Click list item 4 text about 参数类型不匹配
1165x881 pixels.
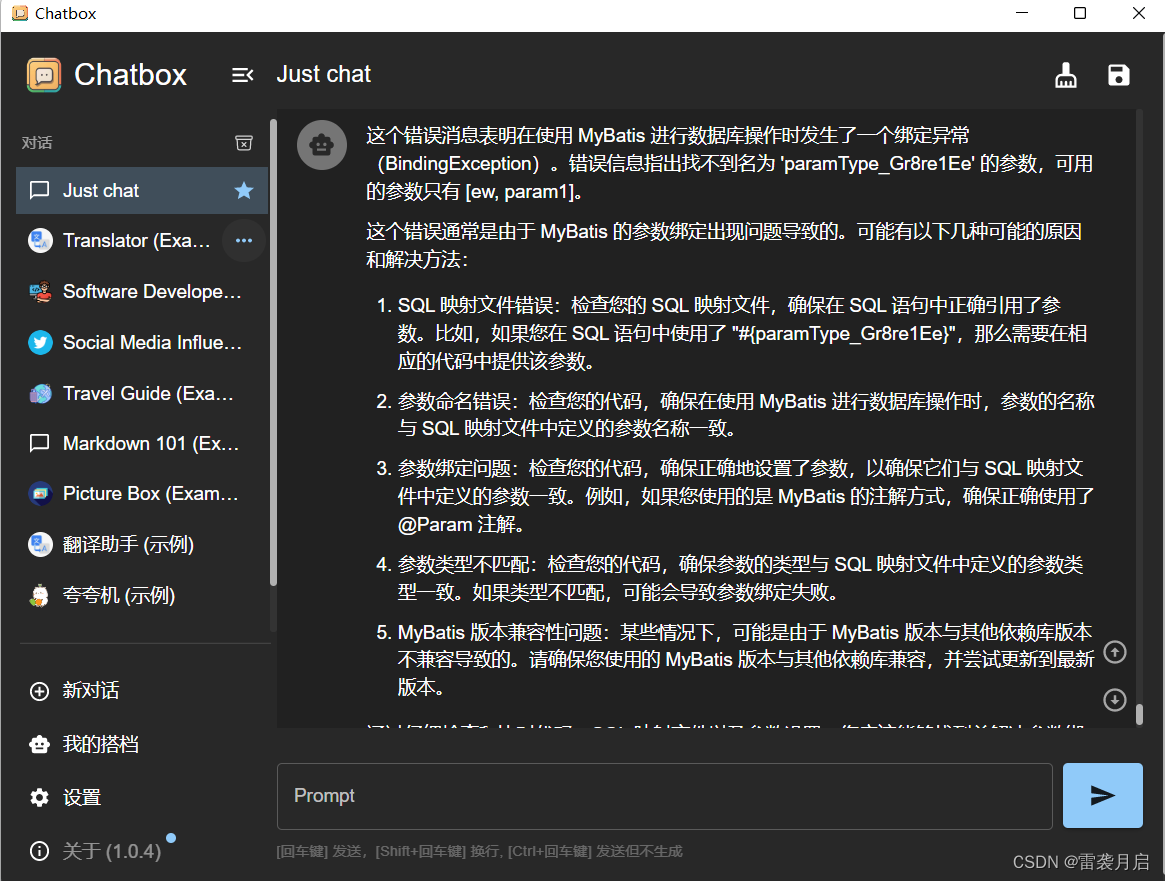[740, 578]
